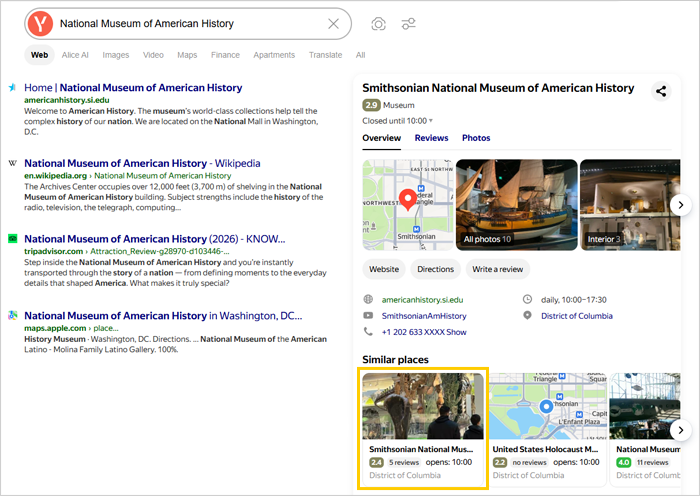Click the YouTube icon beside SmithsonianAmHistory
The image size is (700, 496).
[368, 316]
